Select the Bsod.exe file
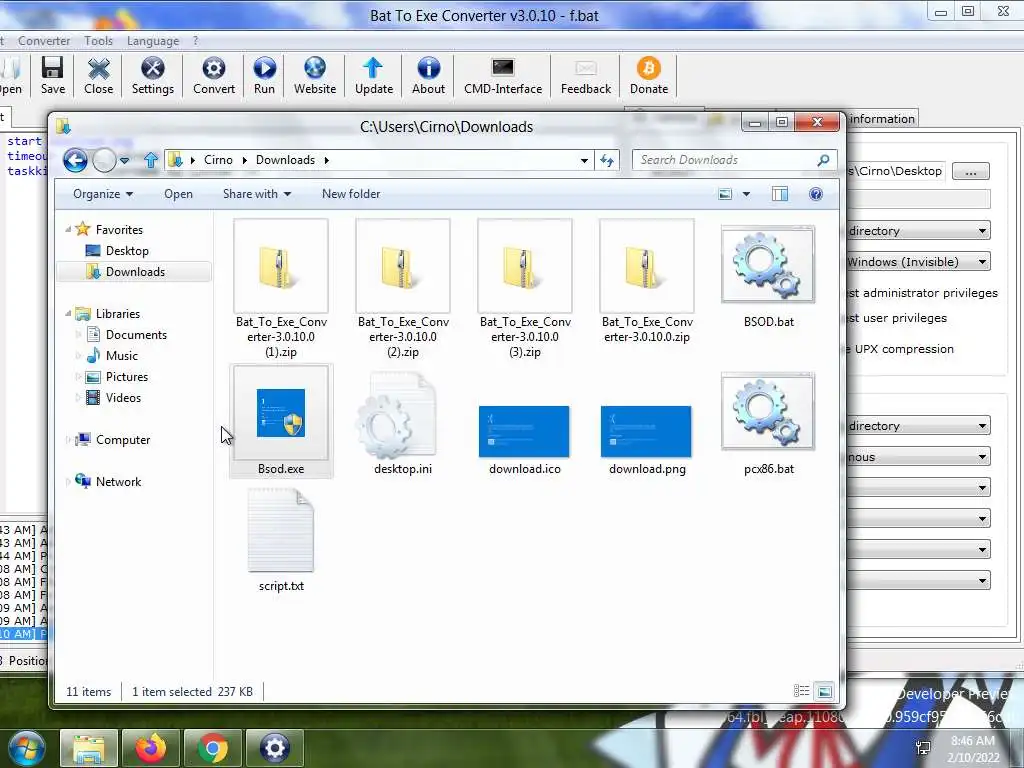The image size is (1024, 768). pos(281,421)
